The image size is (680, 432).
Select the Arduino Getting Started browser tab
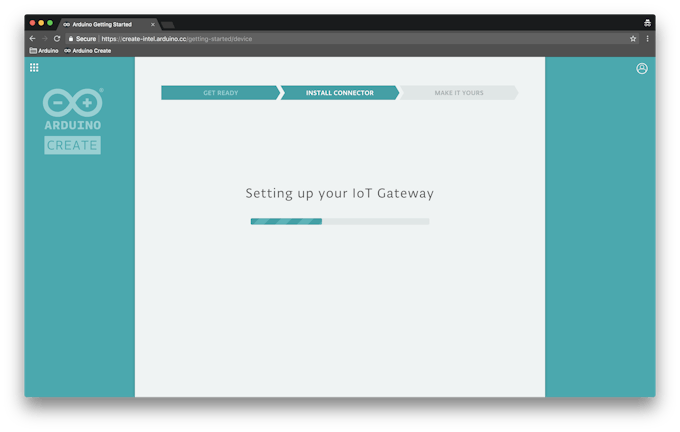click(108, 24)
